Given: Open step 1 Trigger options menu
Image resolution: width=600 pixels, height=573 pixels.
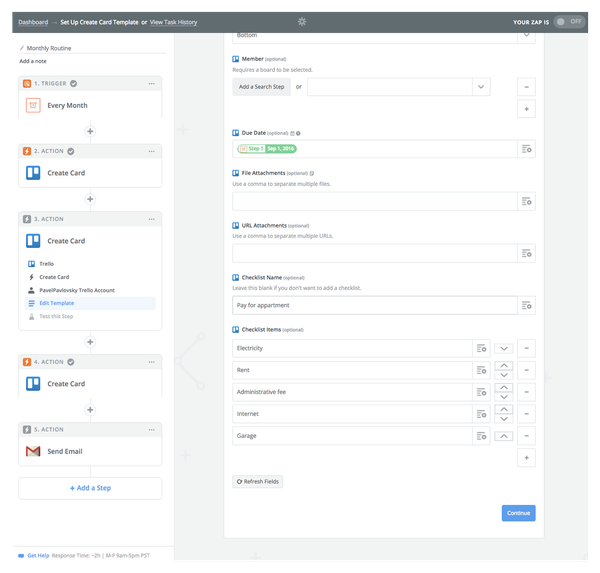Looking at the screenshot, I should (x=152, y=83).
